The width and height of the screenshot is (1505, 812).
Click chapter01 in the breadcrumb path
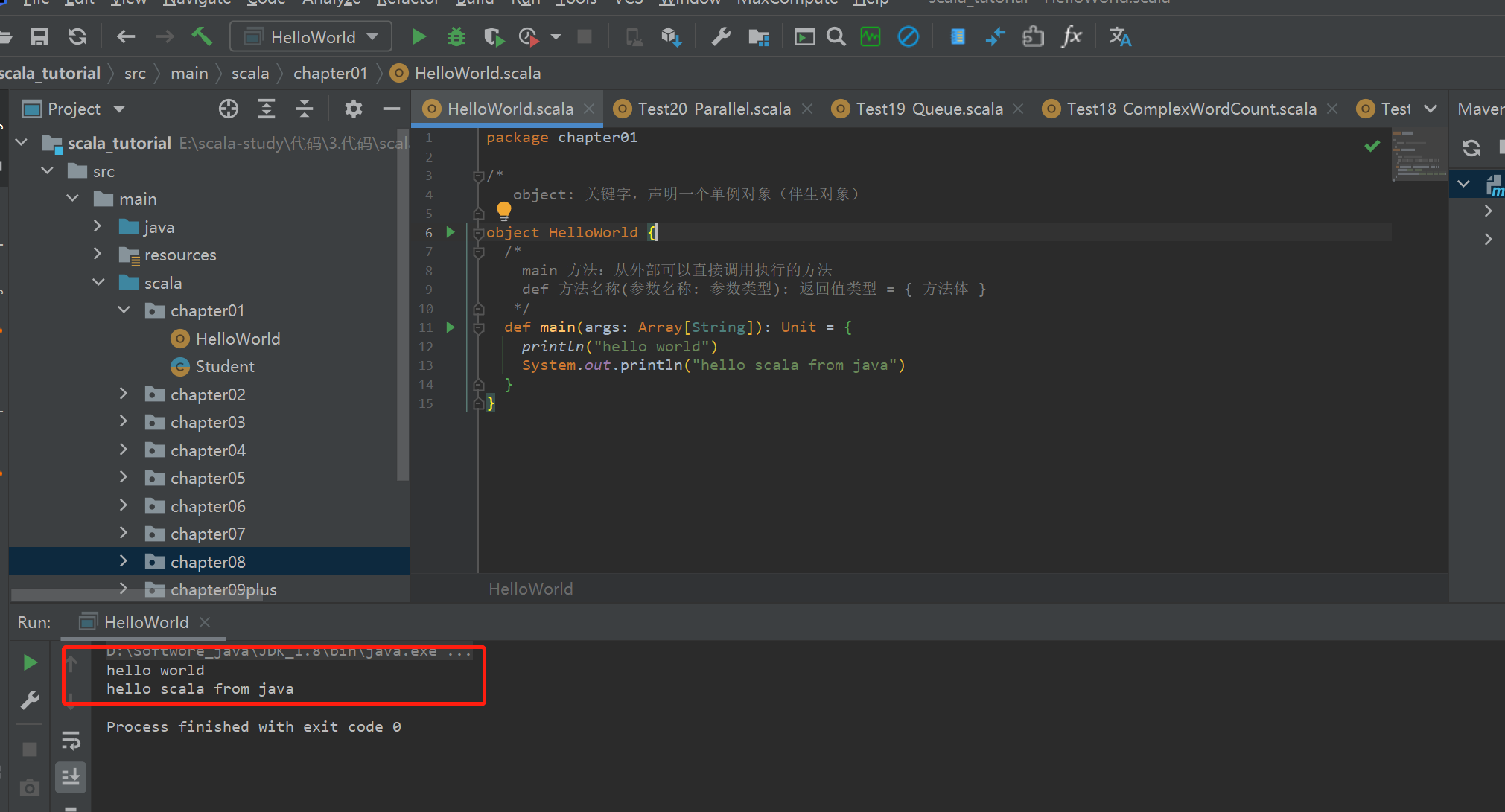point(330,73)
